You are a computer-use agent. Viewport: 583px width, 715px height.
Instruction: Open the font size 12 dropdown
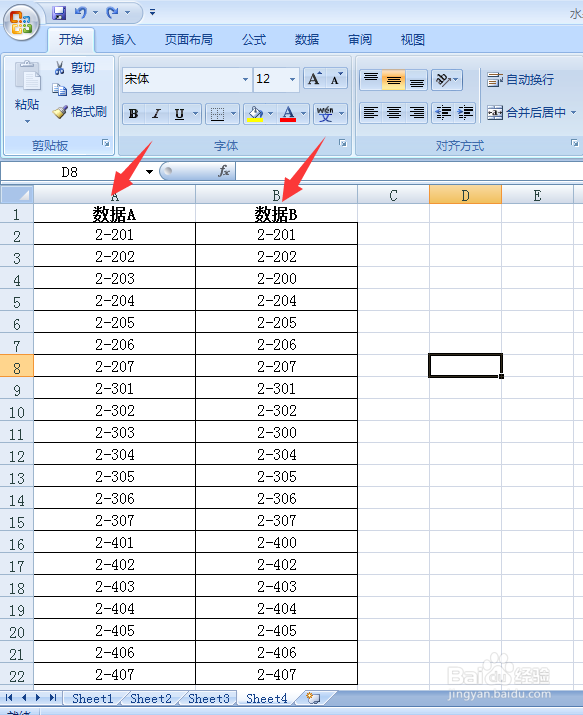[x=293, y=79]
